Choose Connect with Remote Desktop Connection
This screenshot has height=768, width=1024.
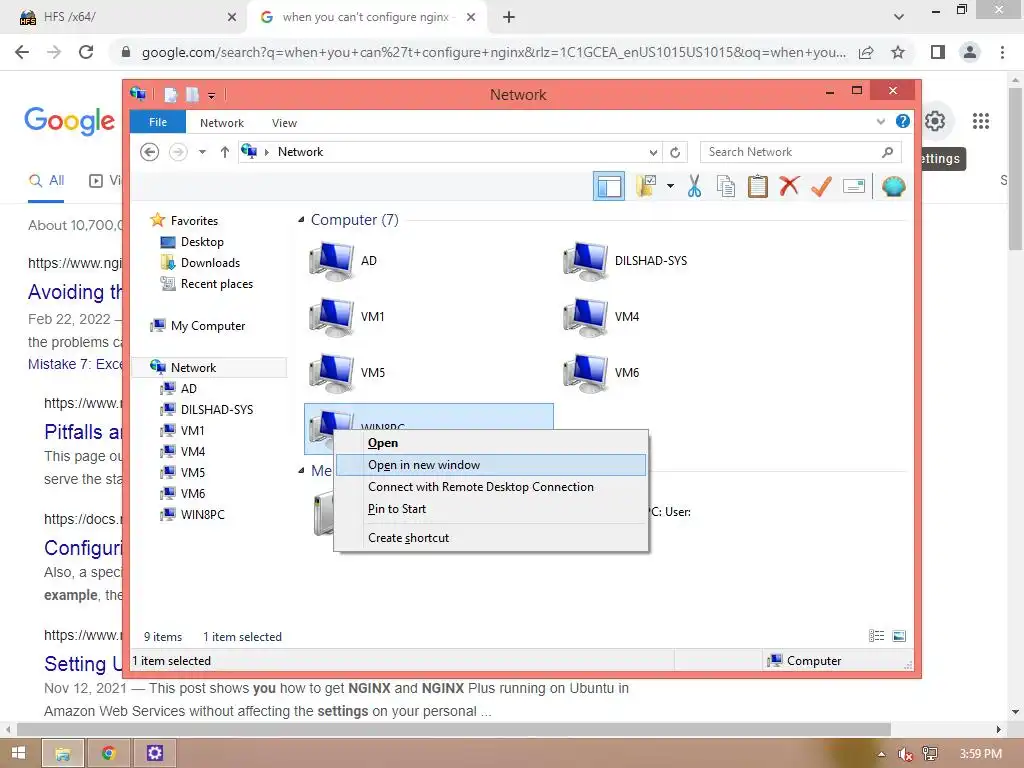tap(491, 487)
